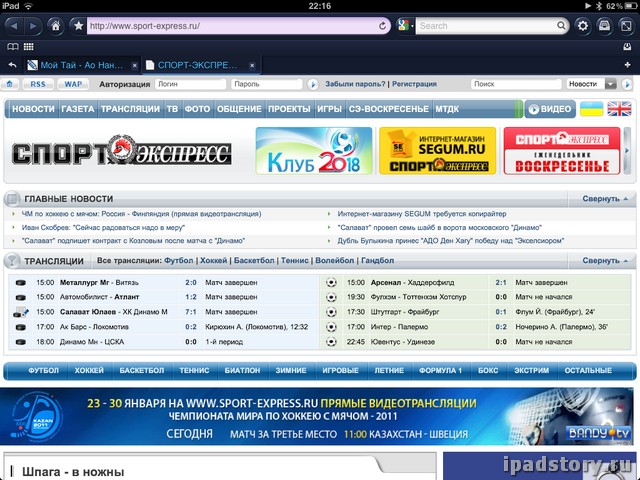Open the bookmarks book icon
This screenshot has width=640, height=480.
(13, 47)
